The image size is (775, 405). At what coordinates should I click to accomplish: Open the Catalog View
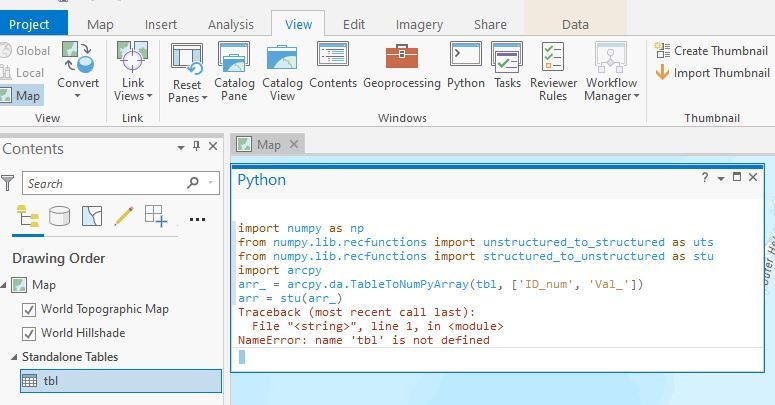[x=282, y=72]
